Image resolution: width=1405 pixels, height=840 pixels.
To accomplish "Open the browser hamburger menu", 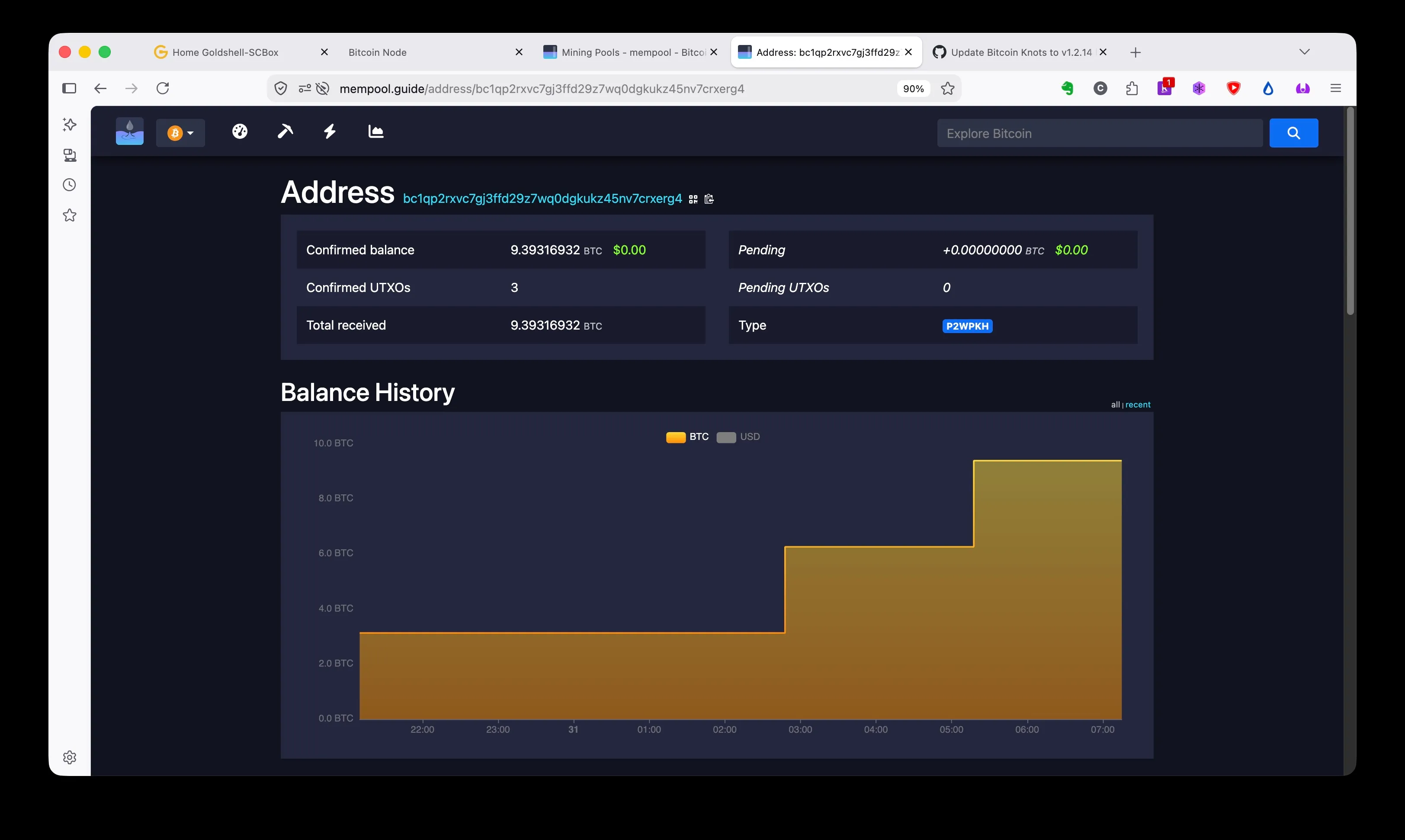I will [1336, 88].
